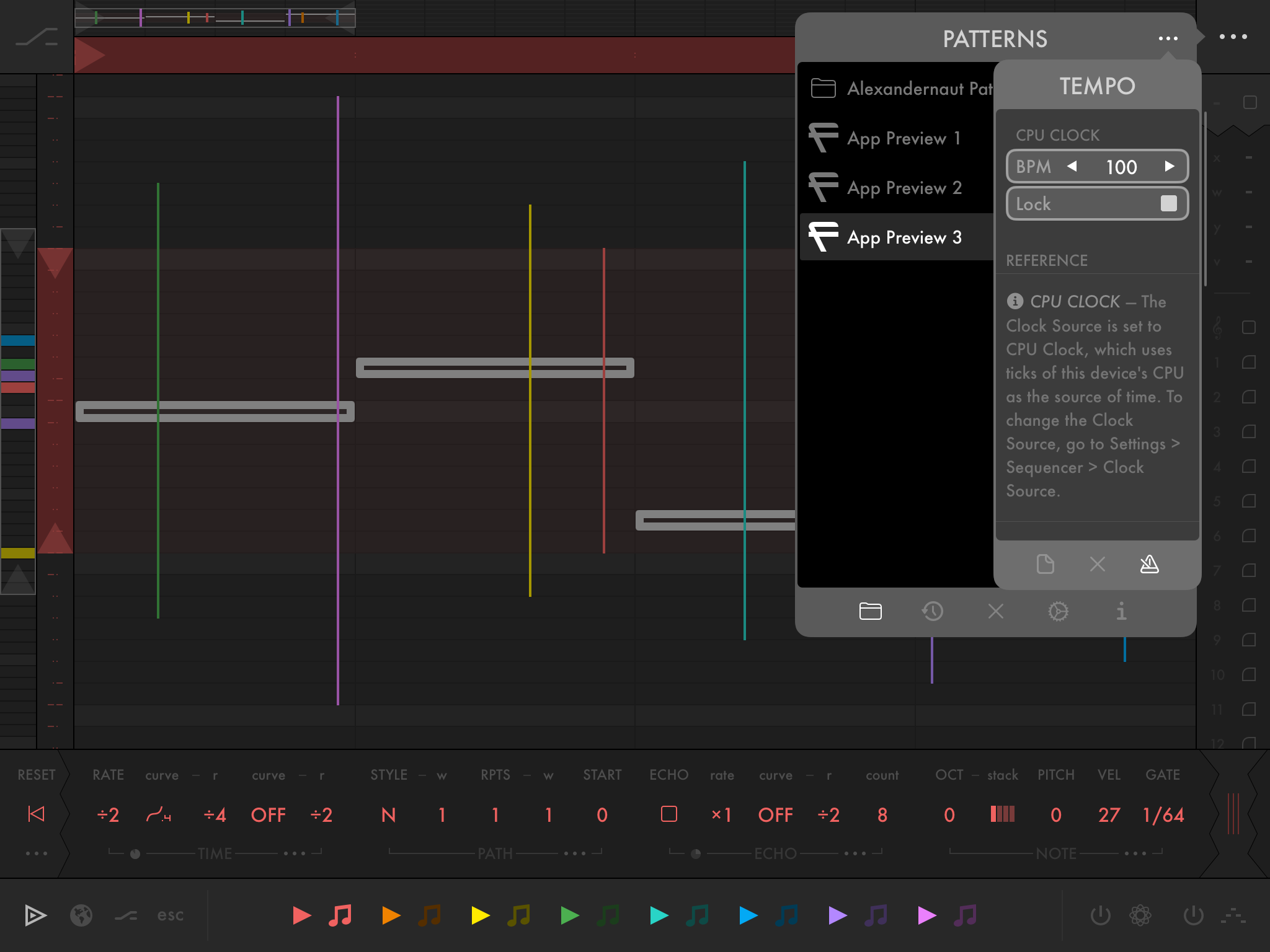Open the PATTERNS panel three-dots menu

(1168, 38)
